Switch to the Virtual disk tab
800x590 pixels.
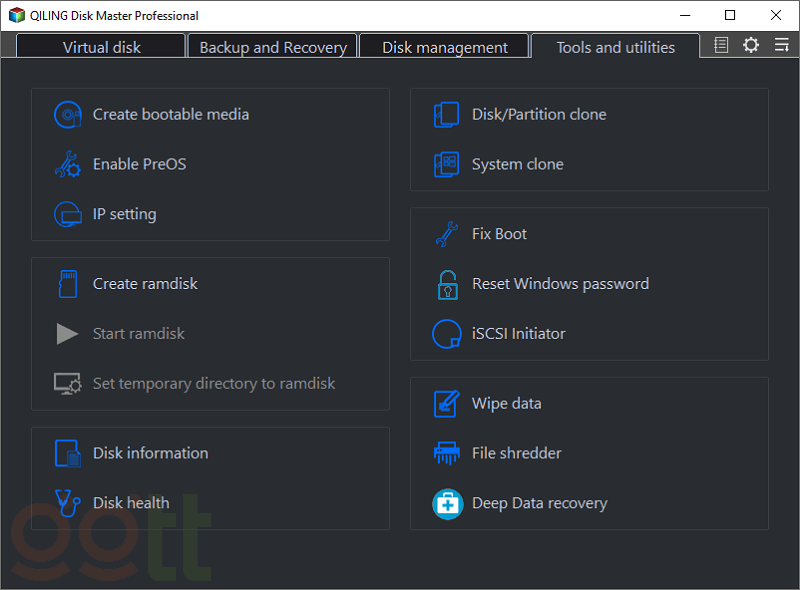point(101,47)
